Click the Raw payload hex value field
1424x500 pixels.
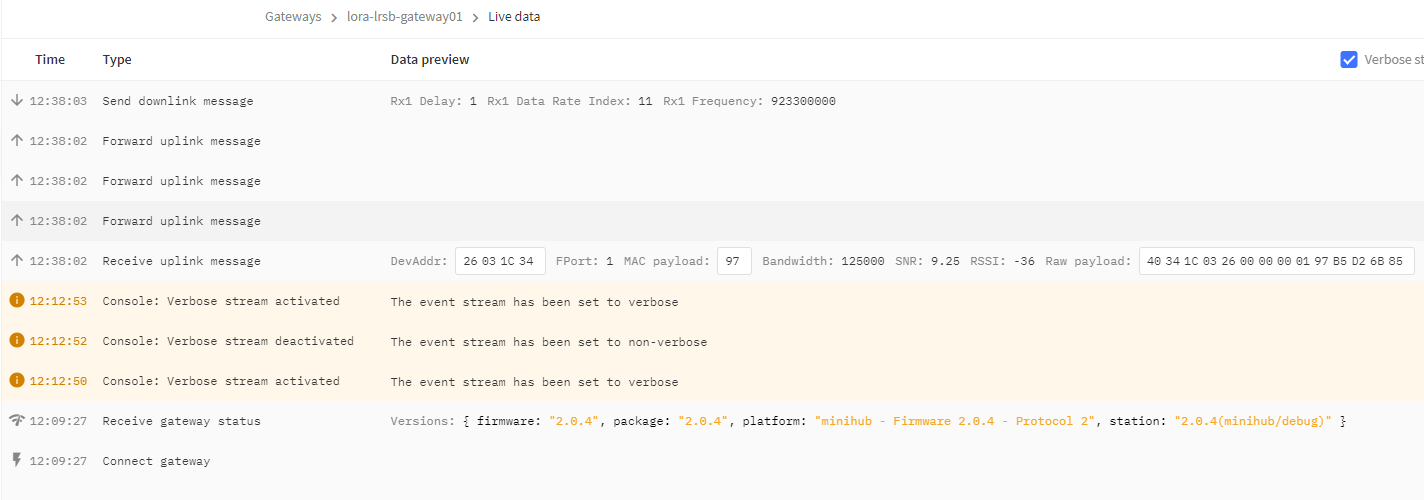coord(1275,261)
